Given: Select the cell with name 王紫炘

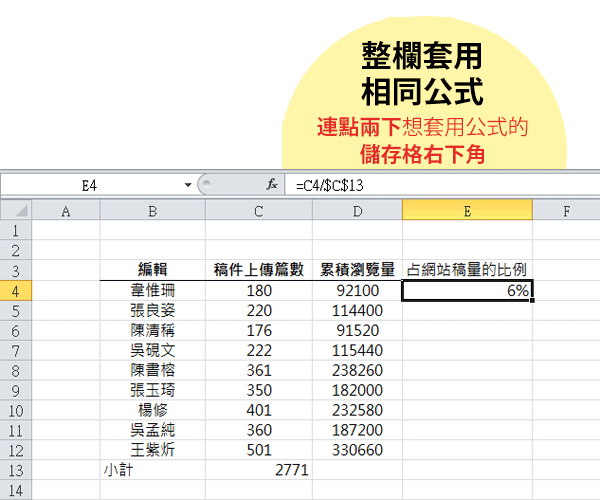Looking at the screenshot, I should [153, 450].
